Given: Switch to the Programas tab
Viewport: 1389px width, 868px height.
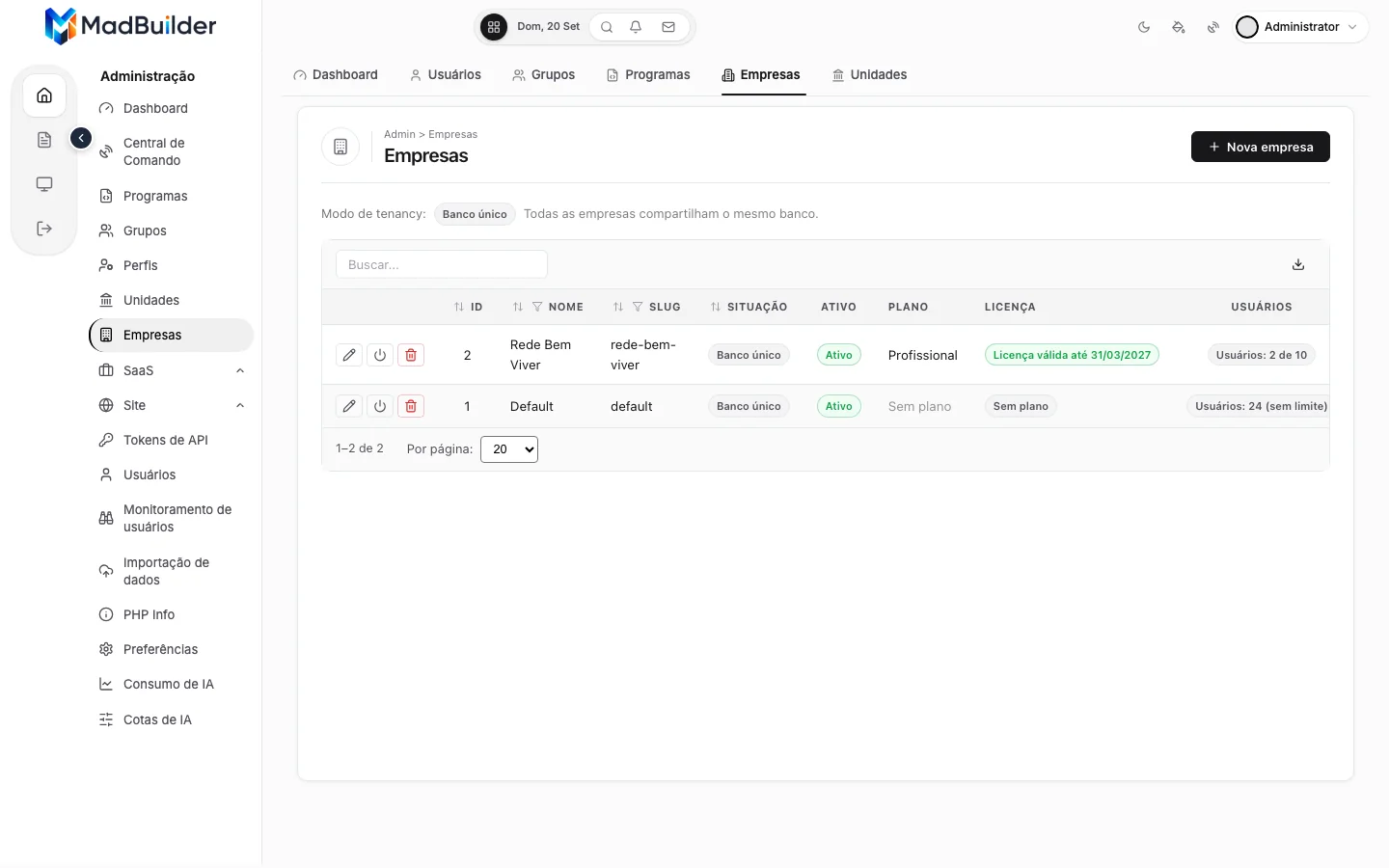Looking at the screenshot, I should [648, 74].
